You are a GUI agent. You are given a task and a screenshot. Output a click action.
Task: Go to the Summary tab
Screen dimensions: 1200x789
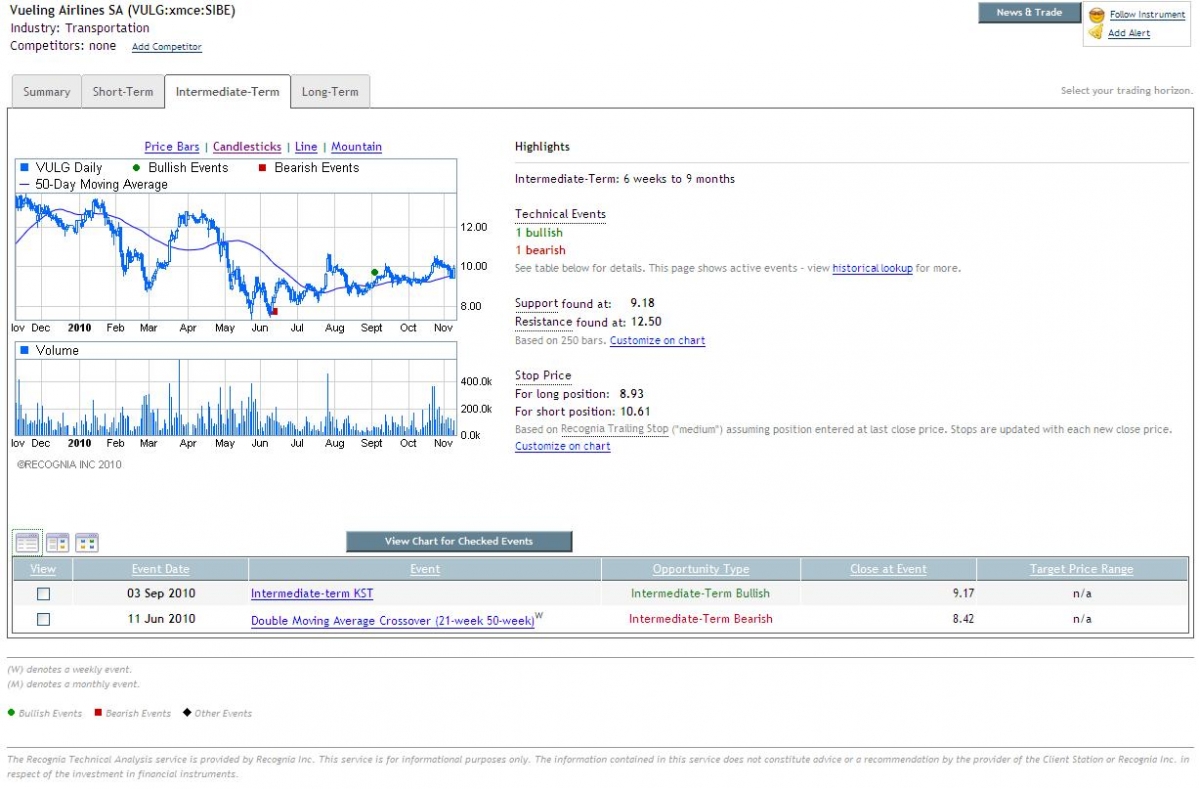47,92
